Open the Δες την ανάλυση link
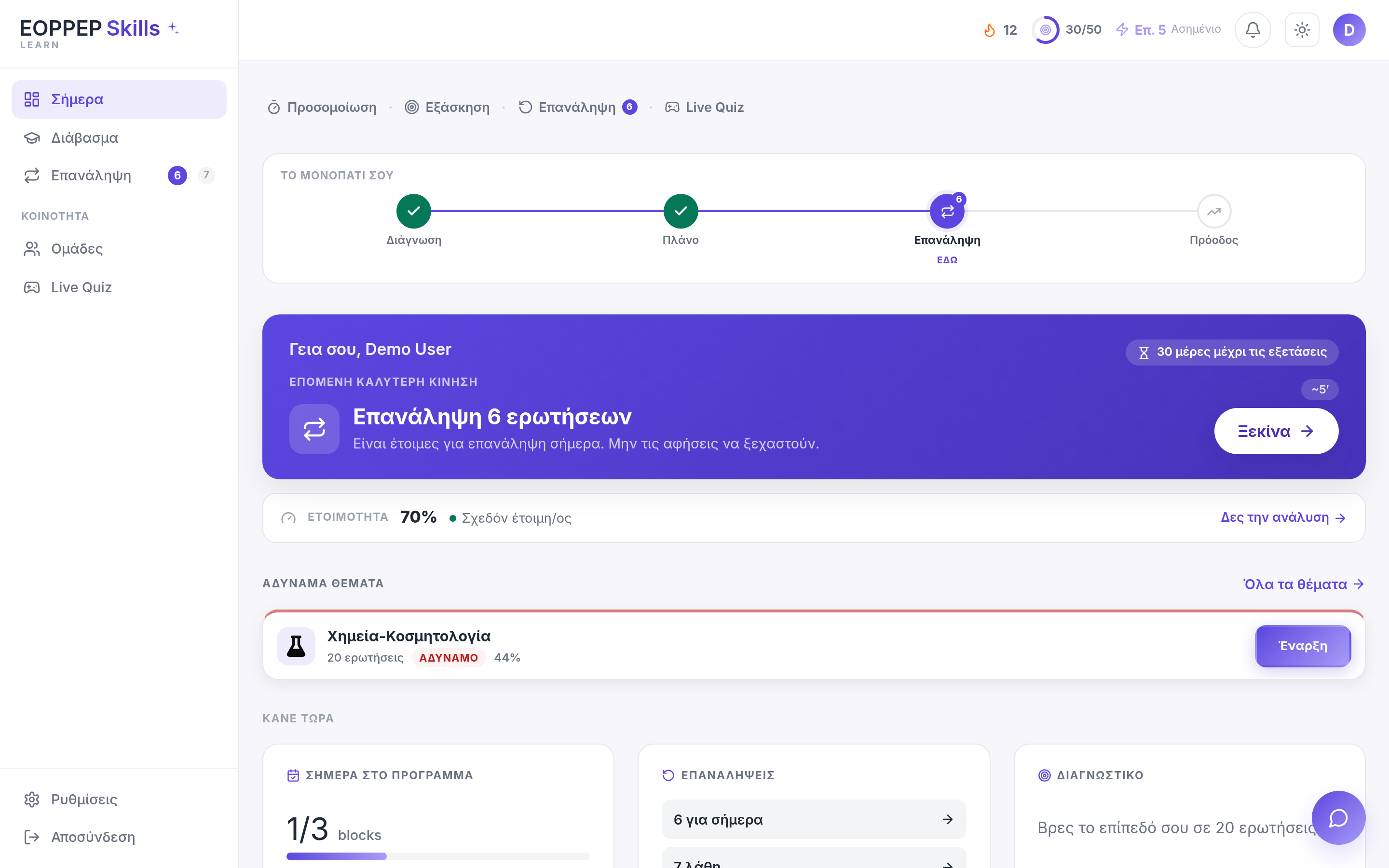This screenshot has height=868, width=1389. pos(1283,518)
